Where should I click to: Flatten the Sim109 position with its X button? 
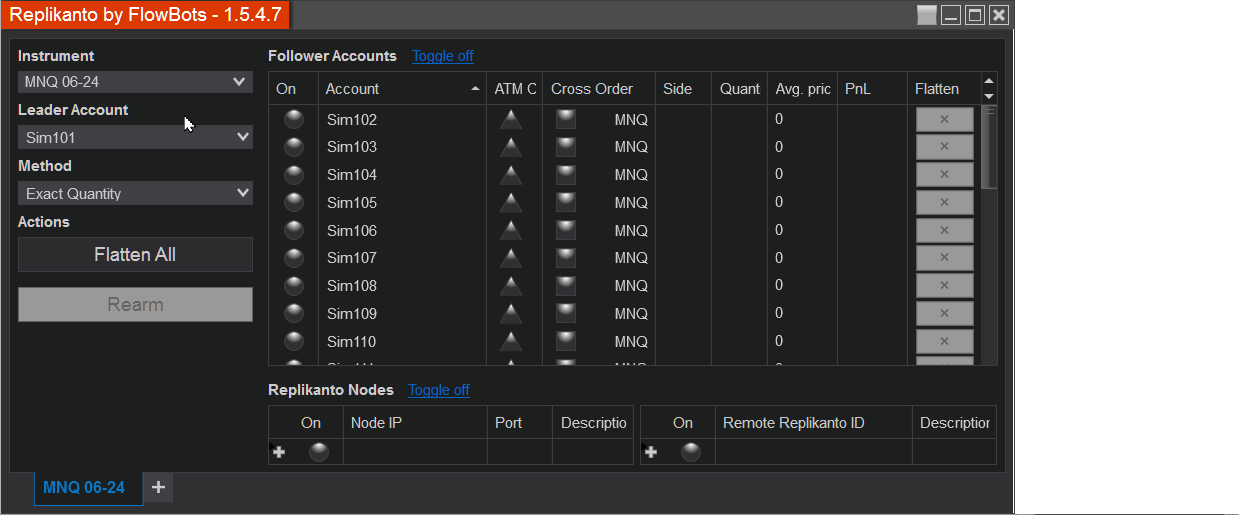pyautogui.click(x=944, y=313)
